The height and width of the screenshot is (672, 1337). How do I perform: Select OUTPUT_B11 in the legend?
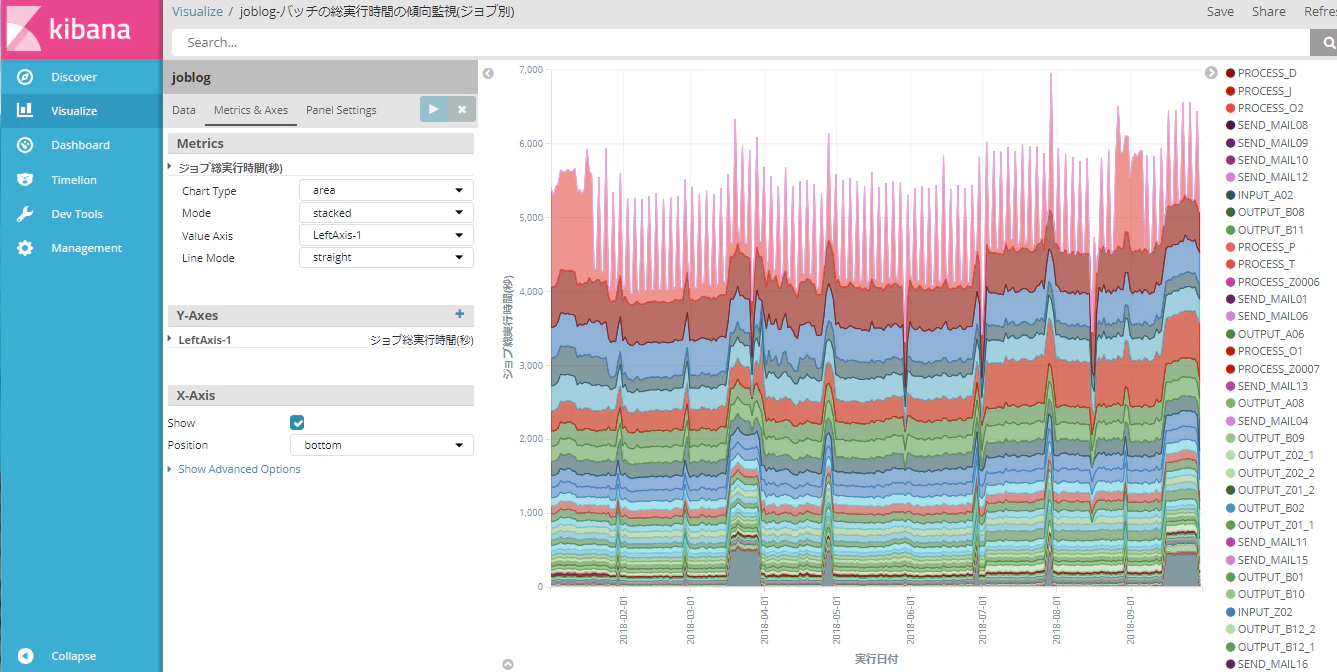(x=1271, y=230)
